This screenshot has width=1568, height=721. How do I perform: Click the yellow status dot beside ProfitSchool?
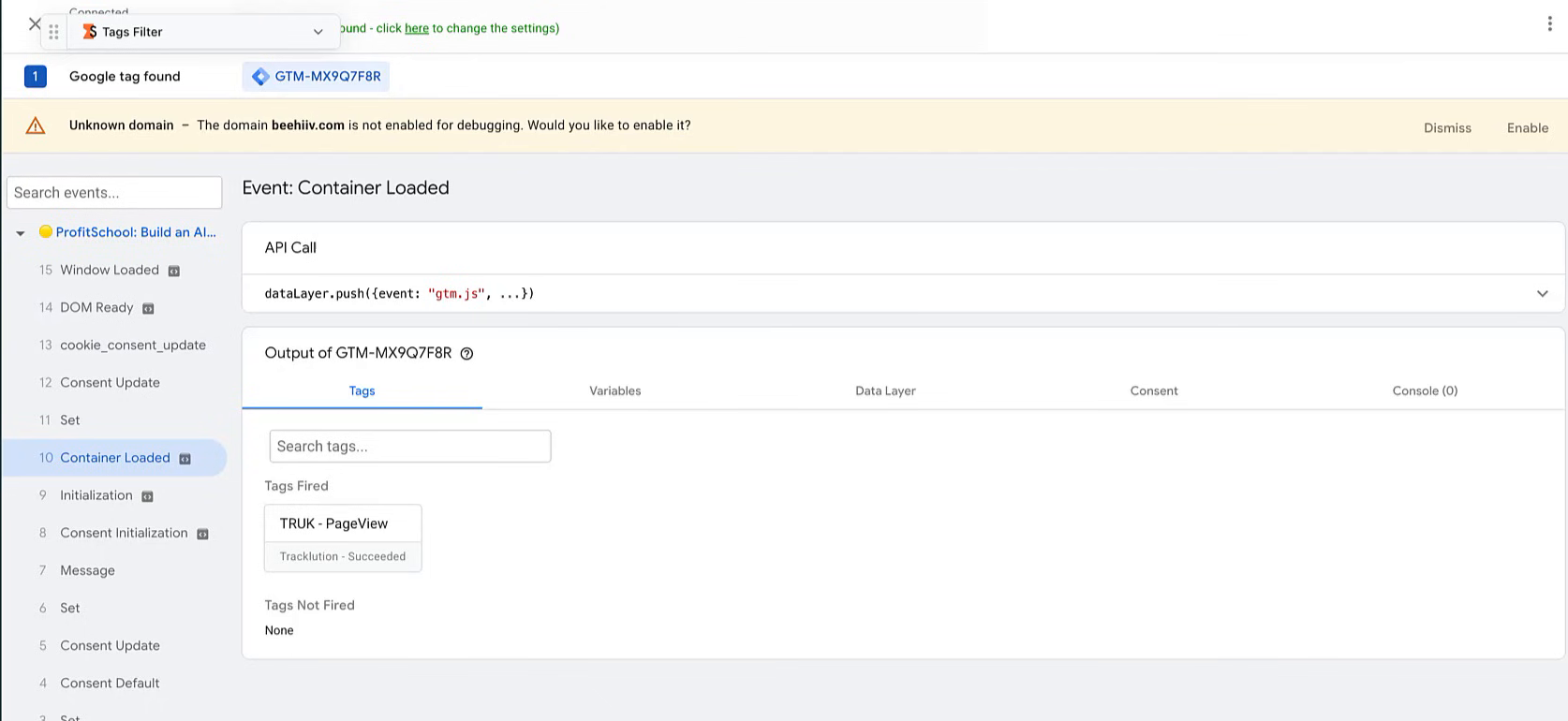(x=45, y=231)
